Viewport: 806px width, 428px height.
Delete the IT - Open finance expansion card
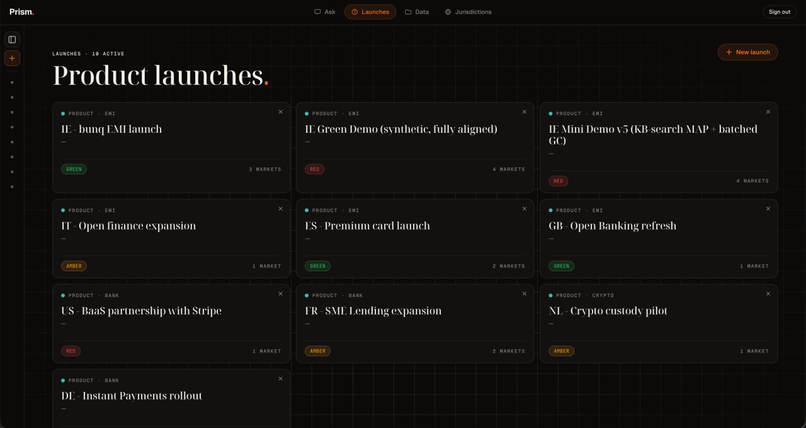[281, 209]
